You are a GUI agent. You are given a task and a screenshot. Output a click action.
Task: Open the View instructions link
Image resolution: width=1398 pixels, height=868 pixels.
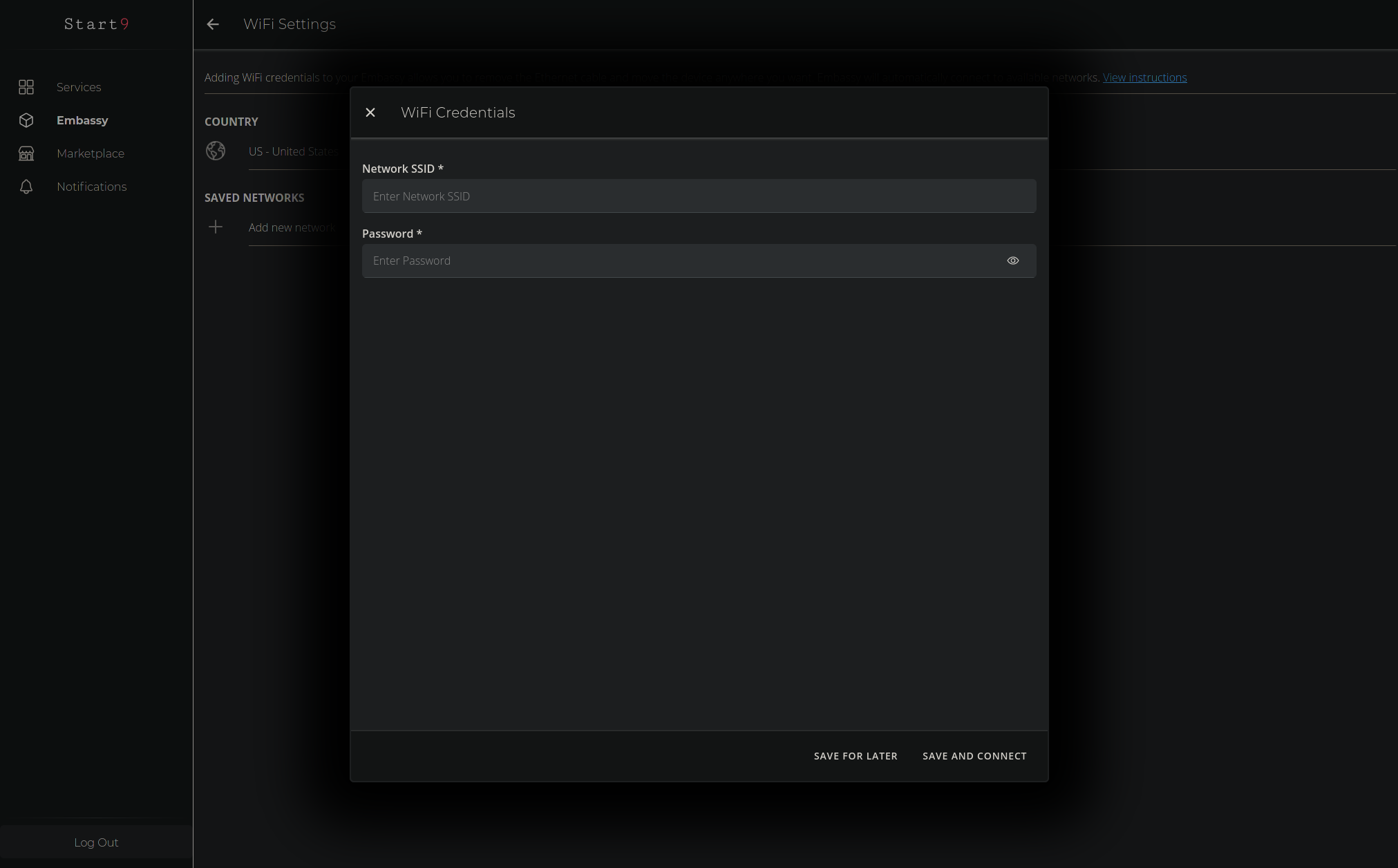click(x=1144, y=77)
